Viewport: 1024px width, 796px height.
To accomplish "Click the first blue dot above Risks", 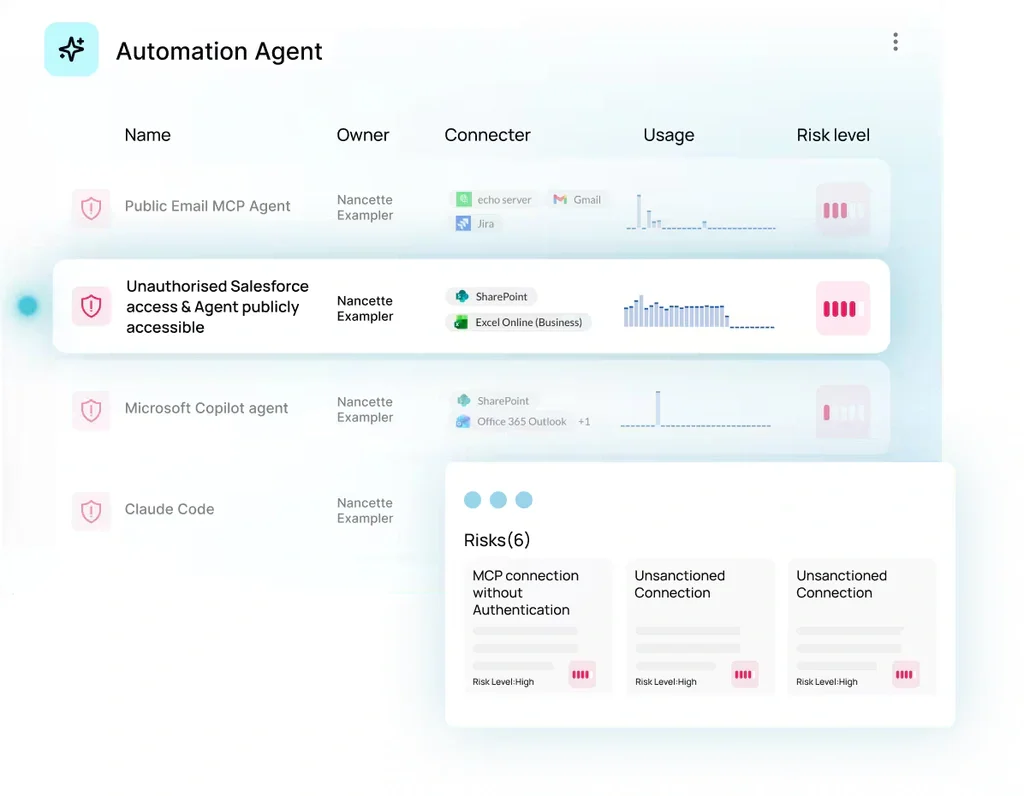I will [472, 500].
